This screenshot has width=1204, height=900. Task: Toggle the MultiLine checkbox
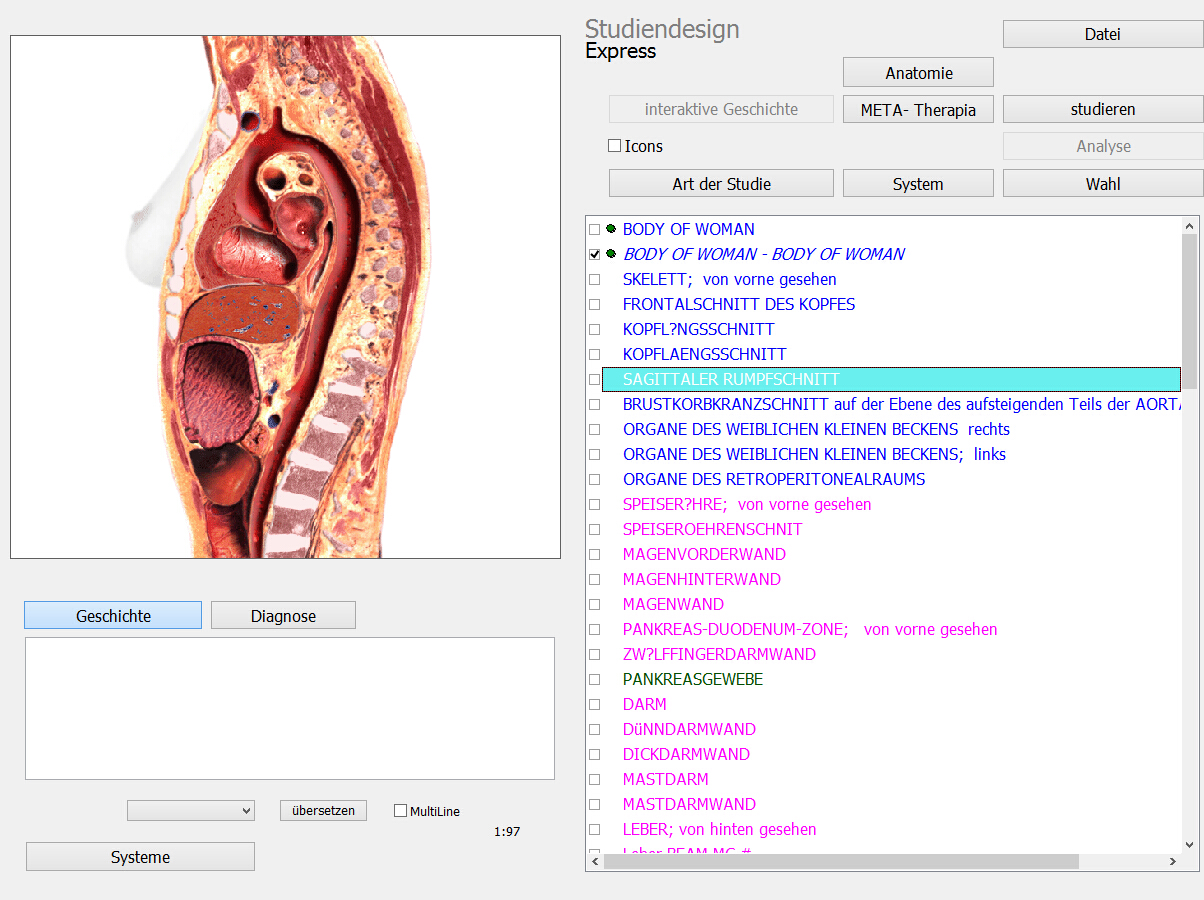[401, 811]
